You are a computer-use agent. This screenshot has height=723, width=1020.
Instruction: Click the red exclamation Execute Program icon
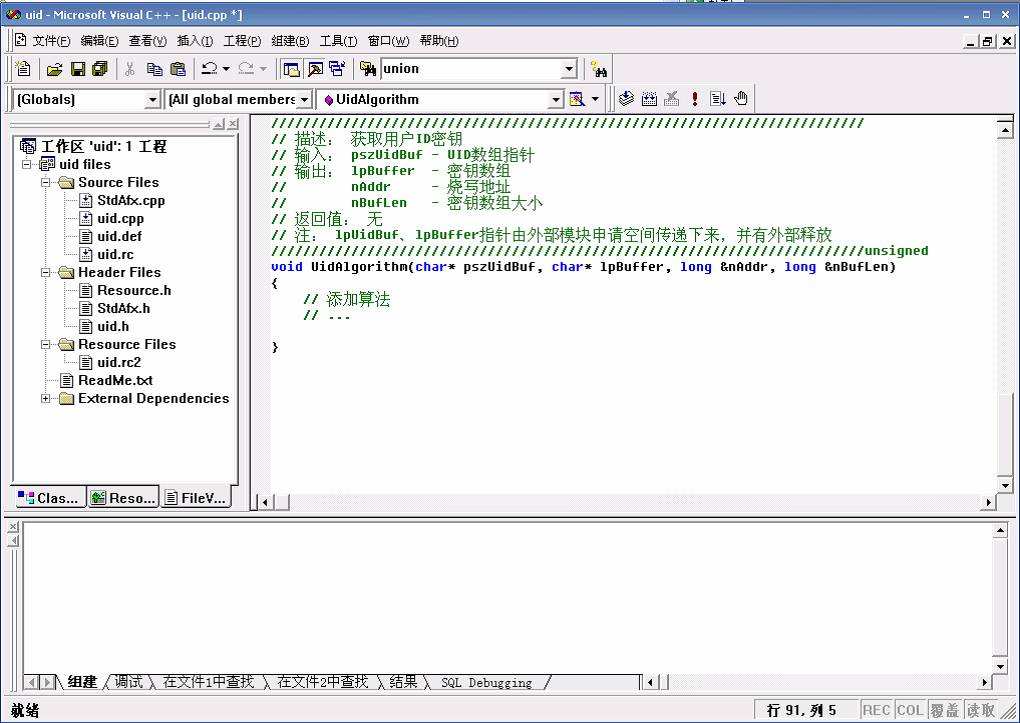pyautogui.click(x=695, y=99)
